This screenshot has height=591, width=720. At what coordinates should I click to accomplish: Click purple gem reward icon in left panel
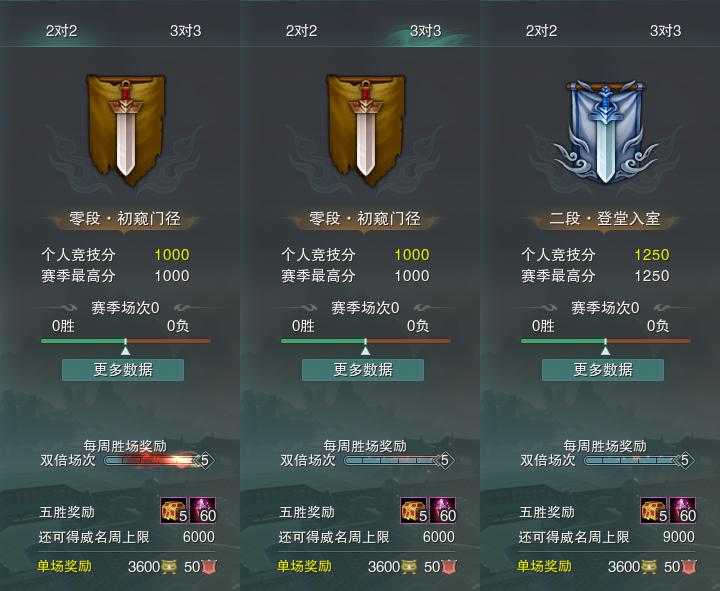tap(203, 510)
